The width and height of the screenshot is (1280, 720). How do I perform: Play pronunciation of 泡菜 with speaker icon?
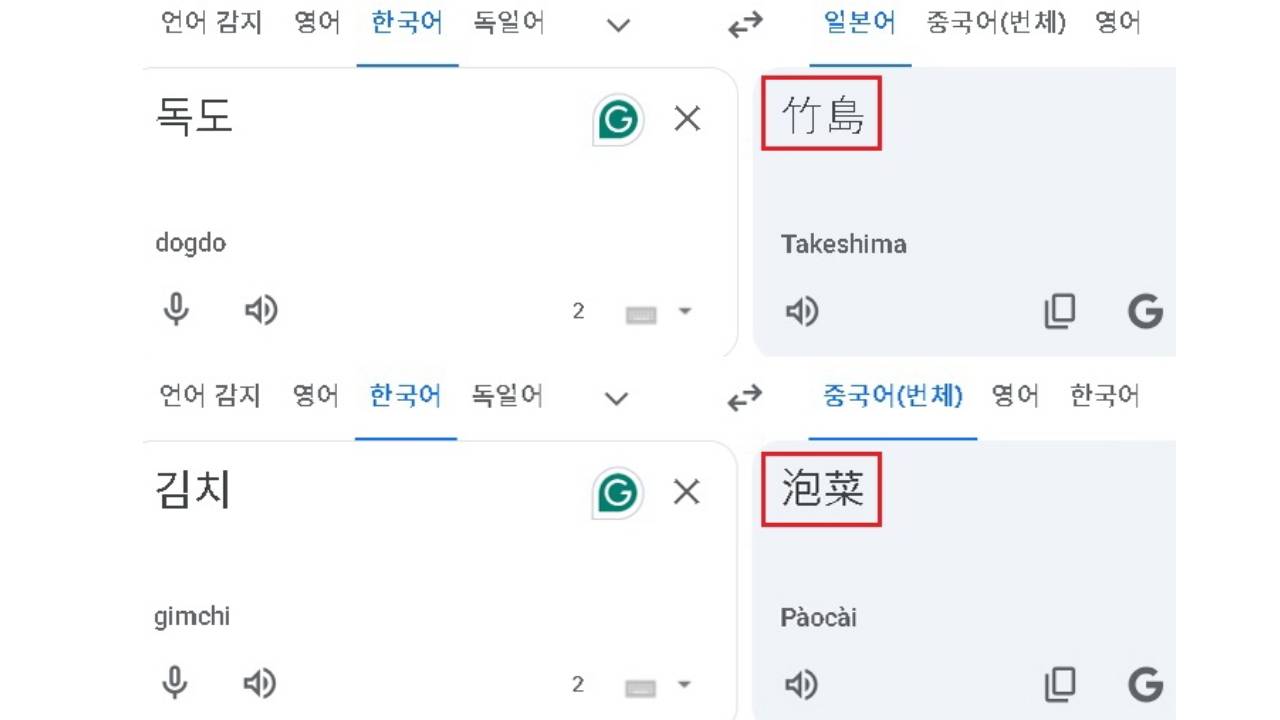[801, 685]
